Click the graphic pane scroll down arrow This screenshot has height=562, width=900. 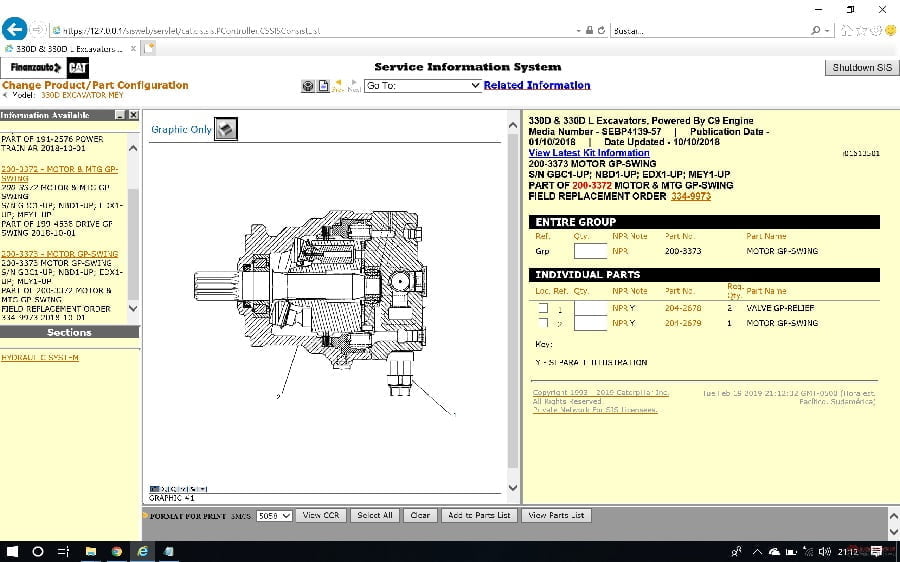(x=513, y=487)
